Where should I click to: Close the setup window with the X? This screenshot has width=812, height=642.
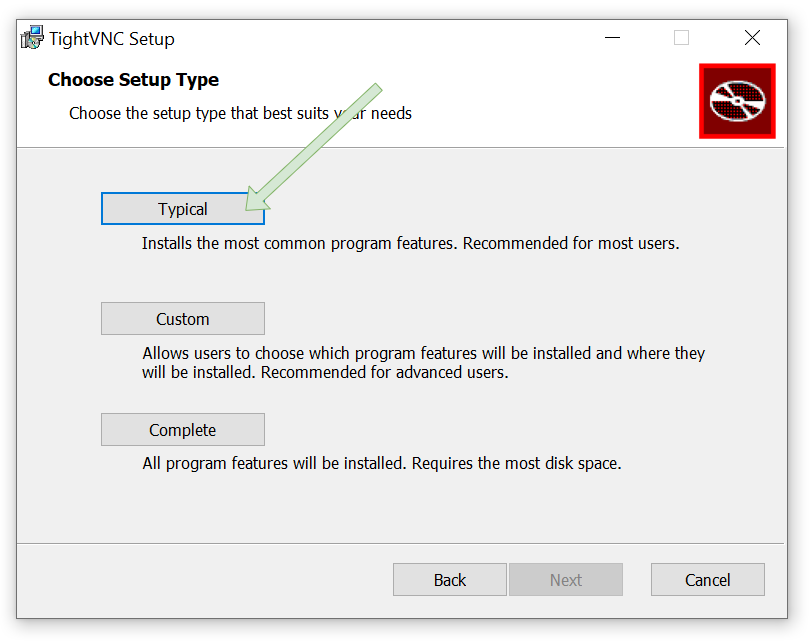752,37
